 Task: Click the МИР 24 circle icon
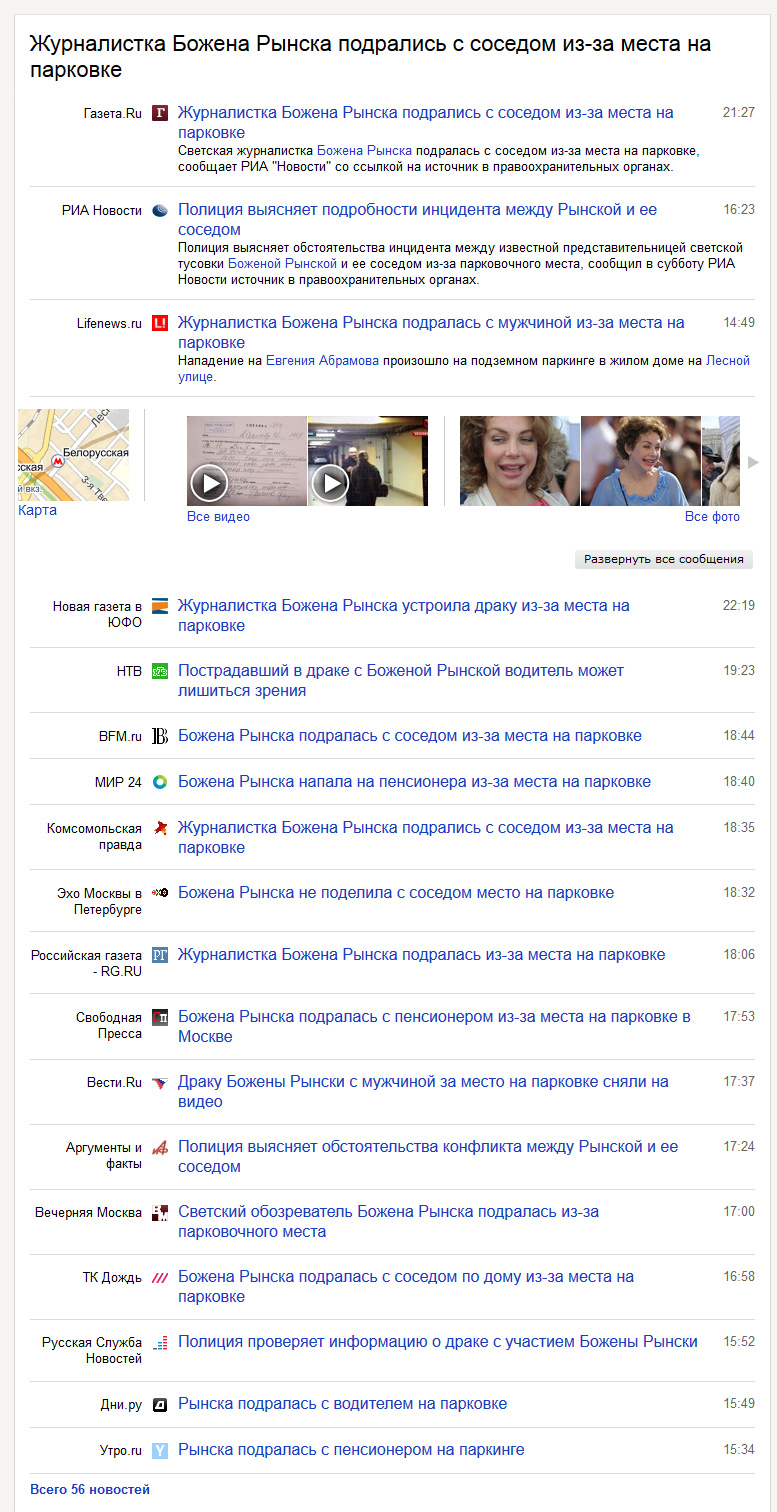point(159,782)
